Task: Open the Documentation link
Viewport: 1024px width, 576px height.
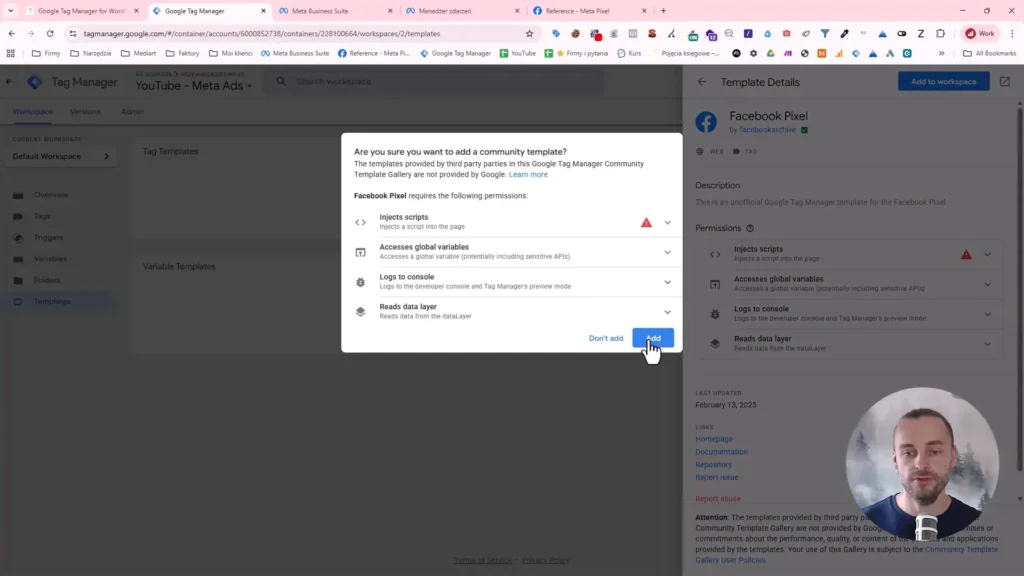Action: [721, 452]
